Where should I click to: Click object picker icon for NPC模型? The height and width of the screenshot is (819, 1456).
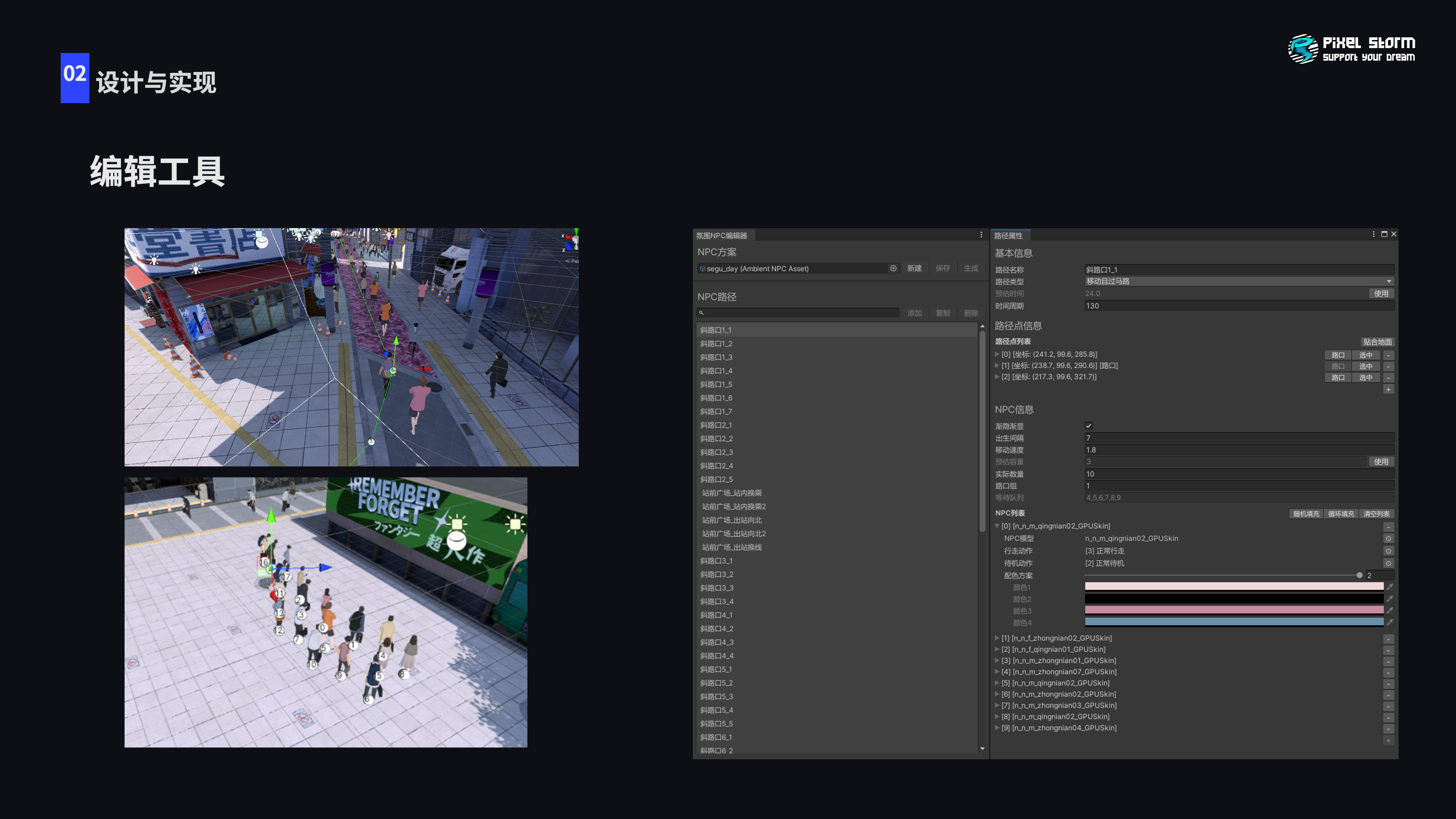pyautogui.click(x=1388, y=539)
